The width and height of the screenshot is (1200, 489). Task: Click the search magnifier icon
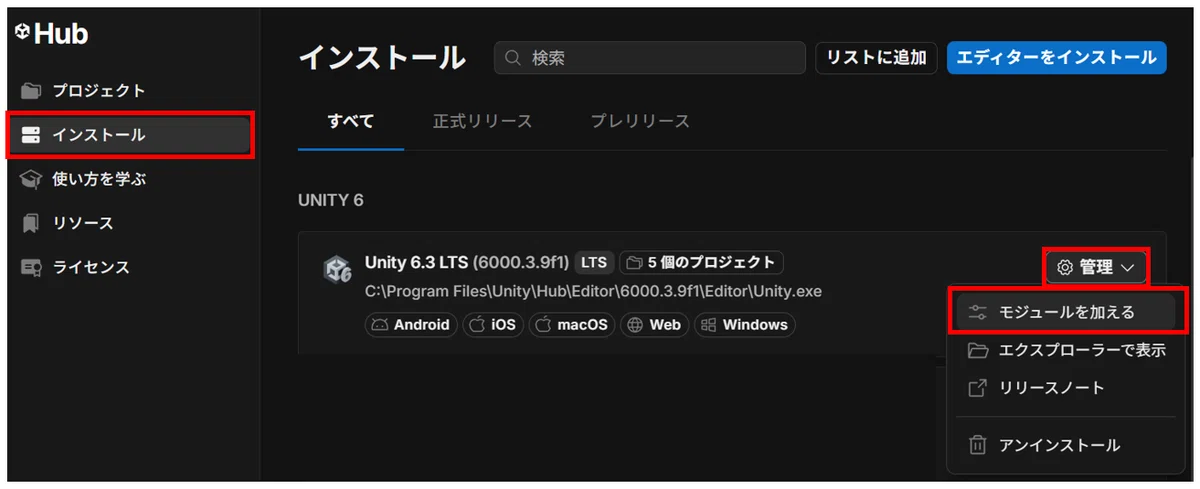(x=513, y=58)
